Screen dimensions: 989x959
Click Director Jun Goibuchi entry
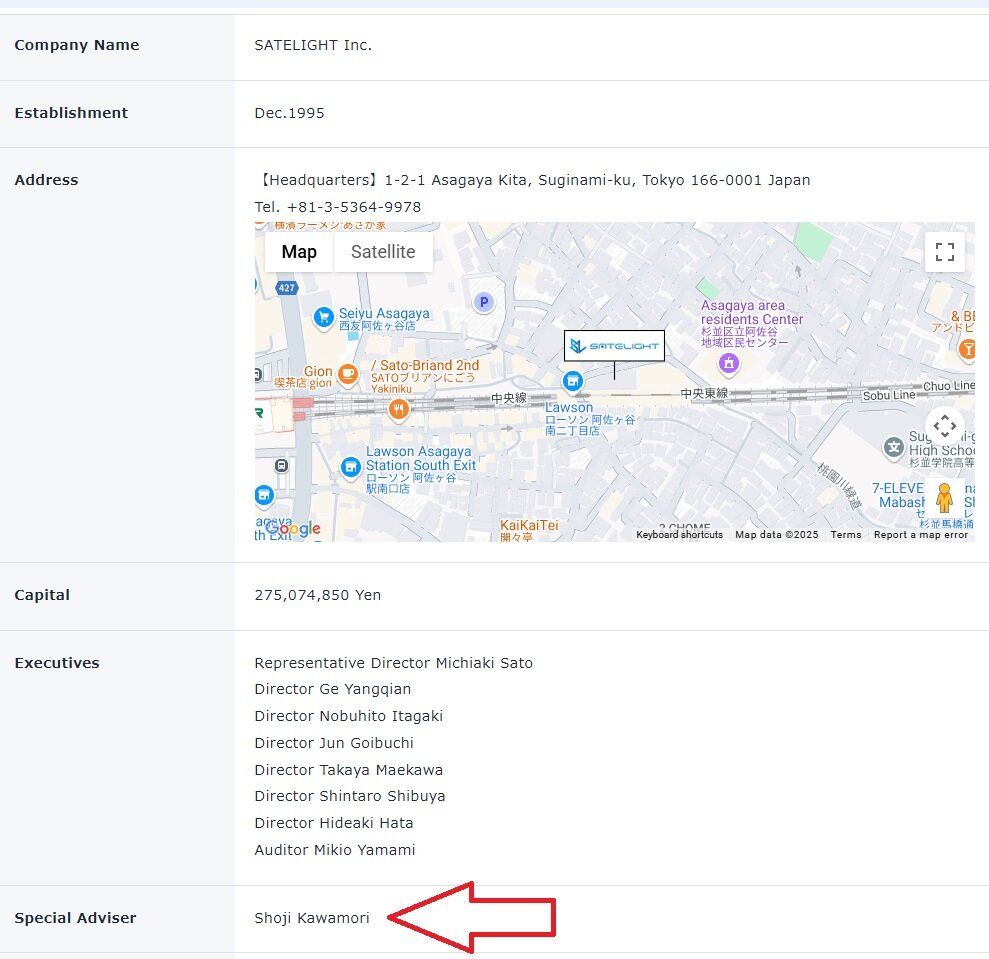pyautogui.click(x=334, y=743)
